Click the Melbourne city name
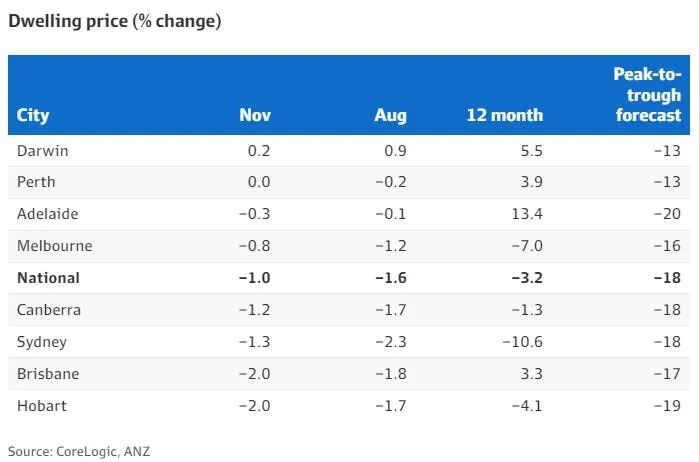This screenshot has width=699, height=462. pos(54,246)
